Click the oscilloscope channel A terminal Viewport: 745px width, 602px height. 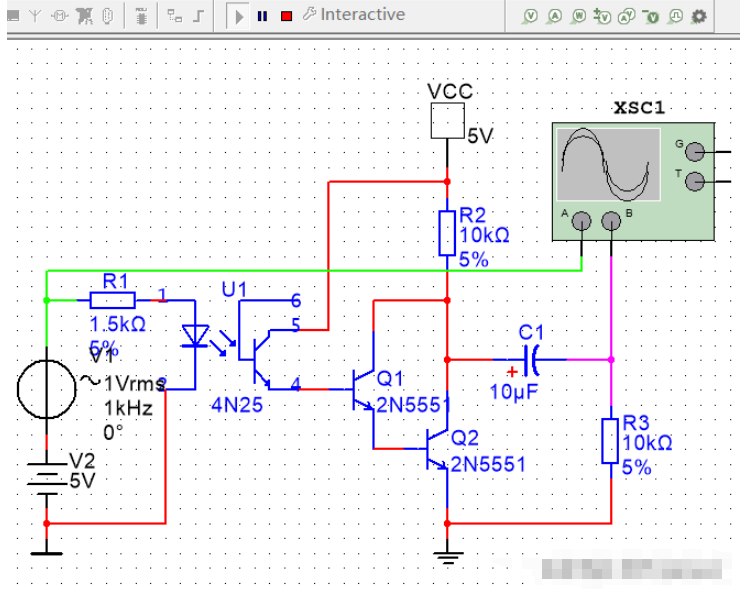click(580, 223)
